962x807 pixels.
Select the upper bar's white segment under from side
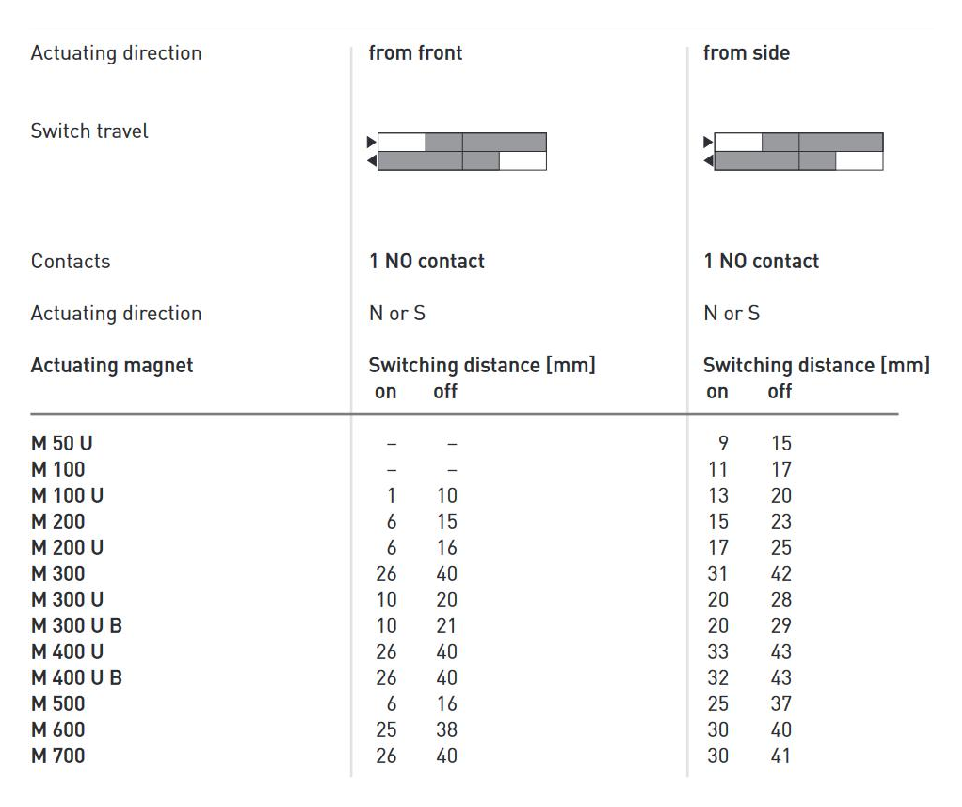coord(739,142)
